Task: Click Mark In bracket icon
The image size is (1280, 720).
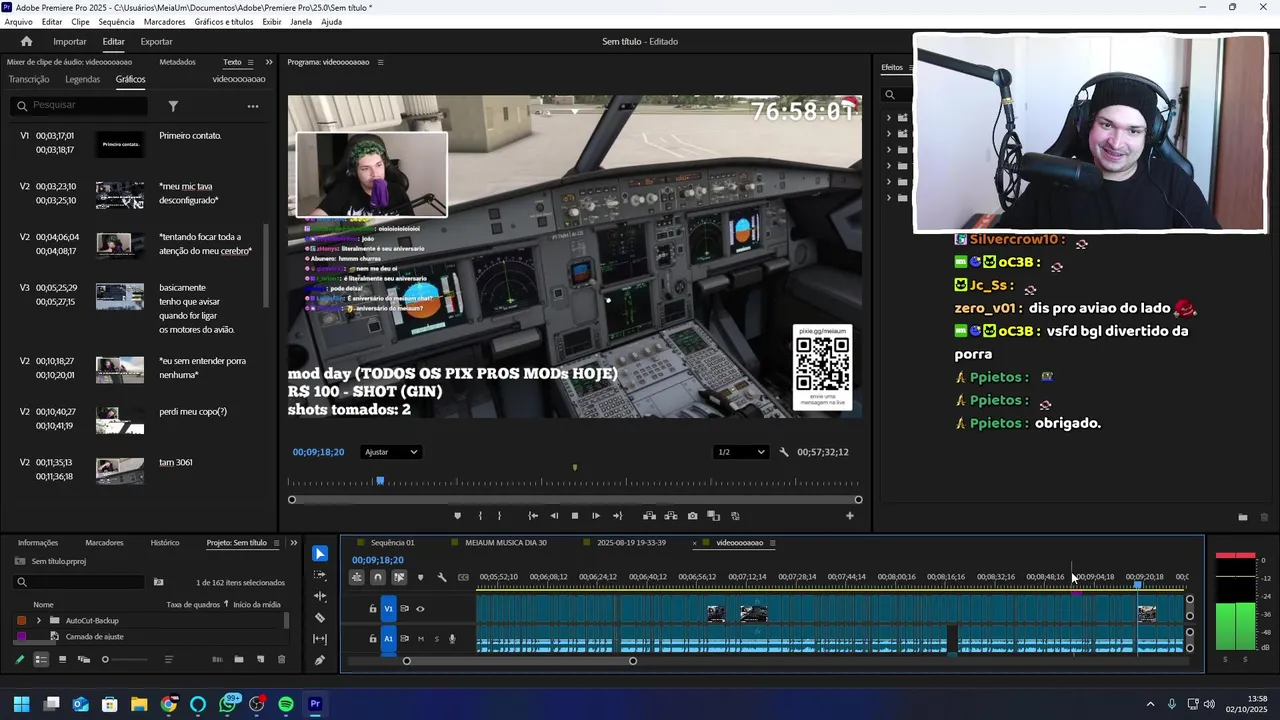Action: coord(480,516)
